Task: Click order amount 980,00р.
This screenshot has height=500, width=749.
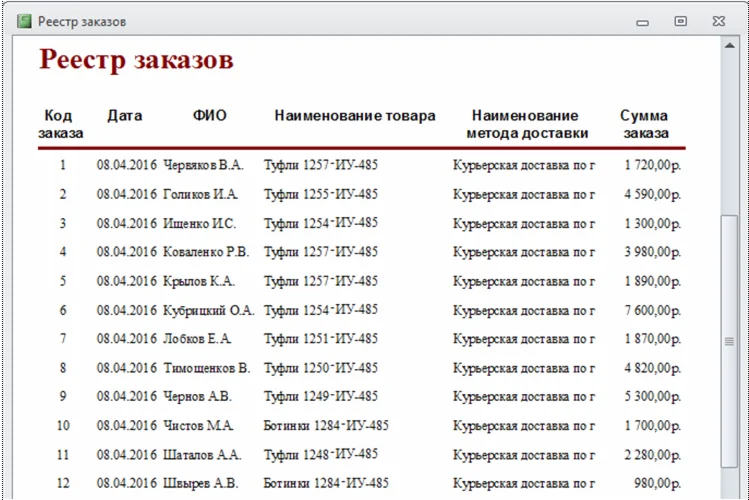Action: pos(657,483)
